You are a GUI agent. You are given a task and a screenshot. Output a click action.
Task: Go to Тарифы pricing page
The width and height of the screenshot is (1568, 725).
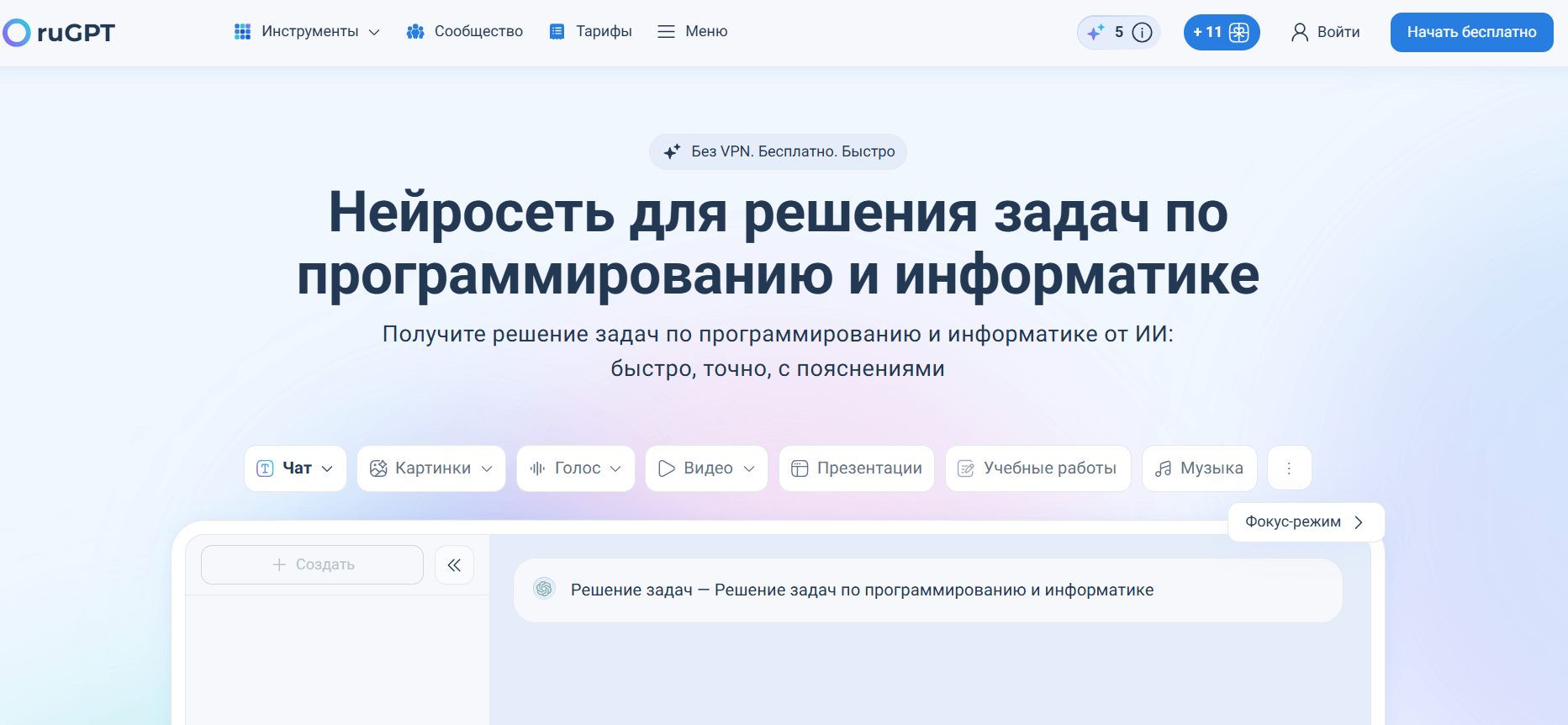590,32
